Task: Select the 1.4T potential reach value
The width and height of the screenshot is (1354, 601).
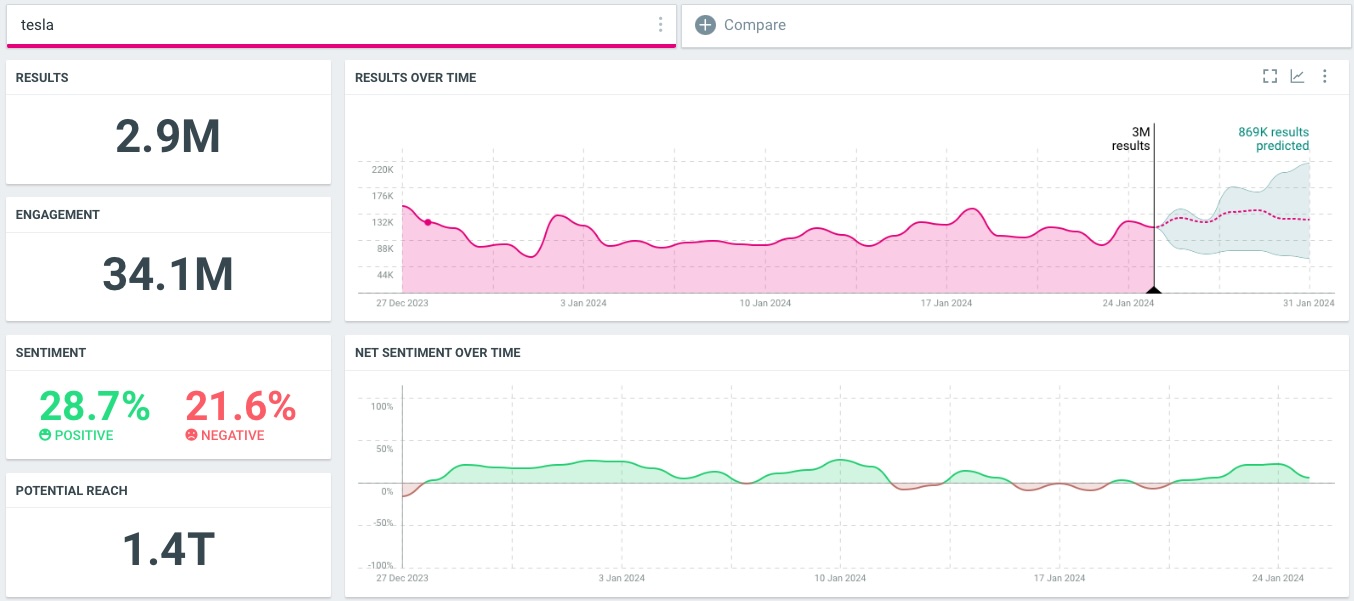Action: pyautogui.click(x=168, y=549)
